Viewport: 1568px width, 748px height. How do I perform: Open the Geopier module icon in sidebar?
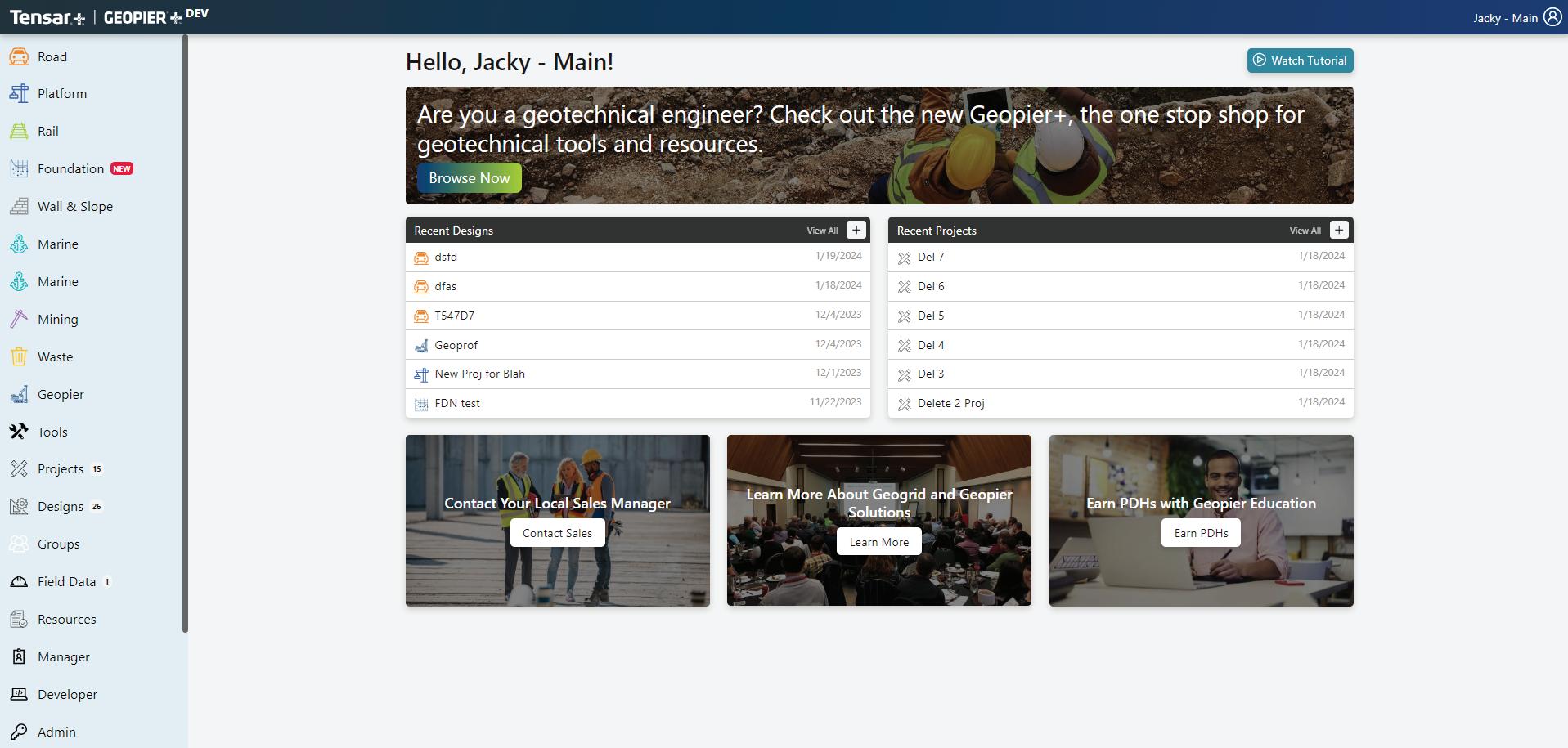(19, 394)
